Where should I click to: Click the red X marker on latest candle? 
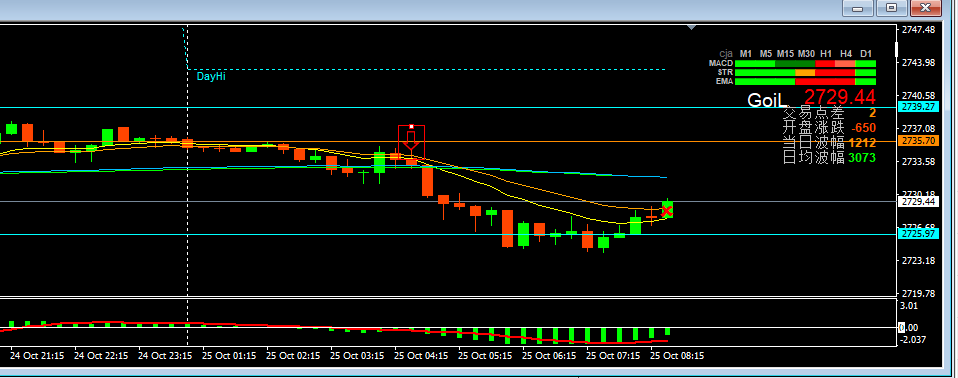(667, 211)
